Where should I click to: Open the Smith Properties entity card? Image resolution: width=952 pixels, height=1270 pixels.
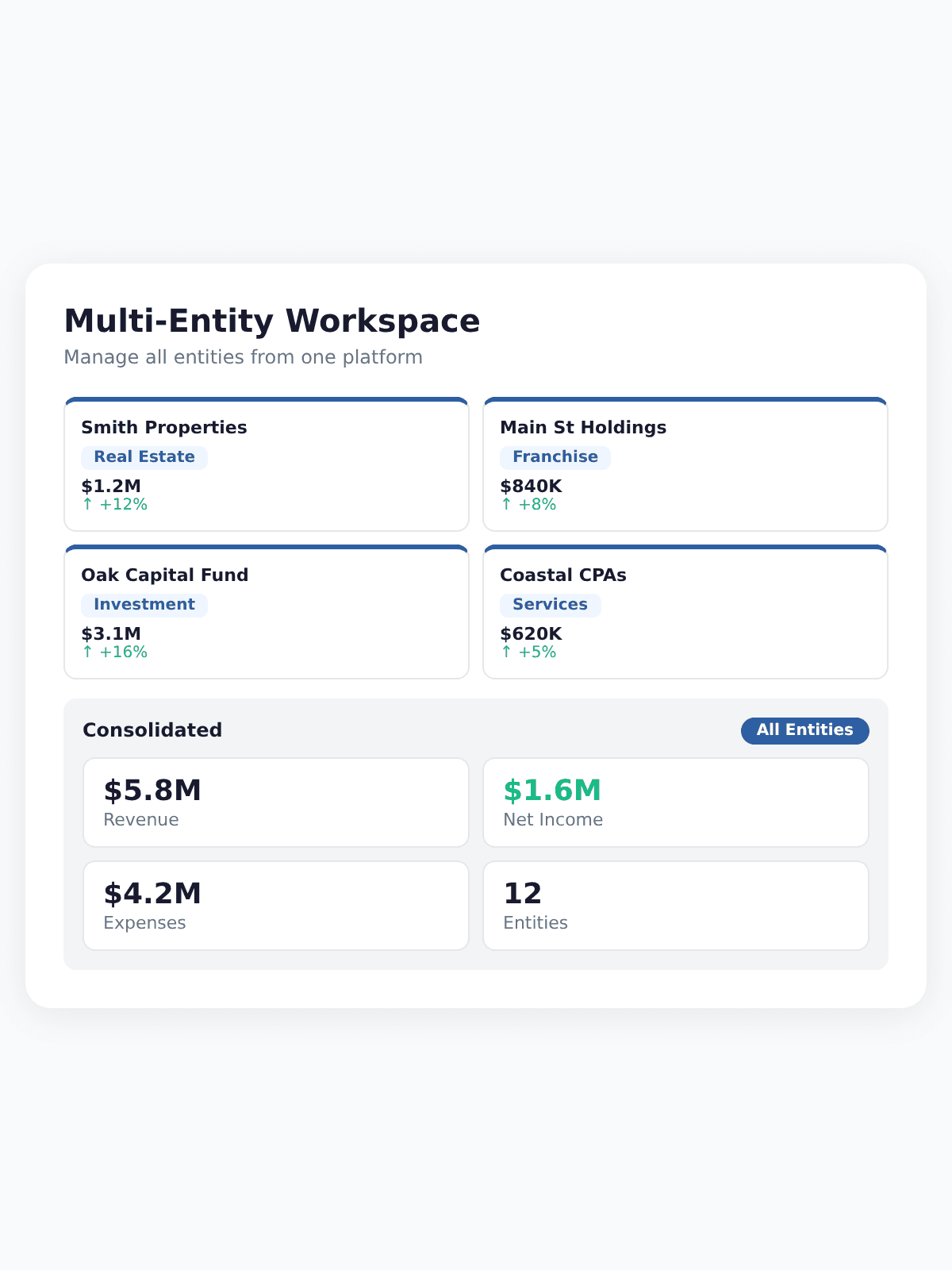[x=267, y=464]
